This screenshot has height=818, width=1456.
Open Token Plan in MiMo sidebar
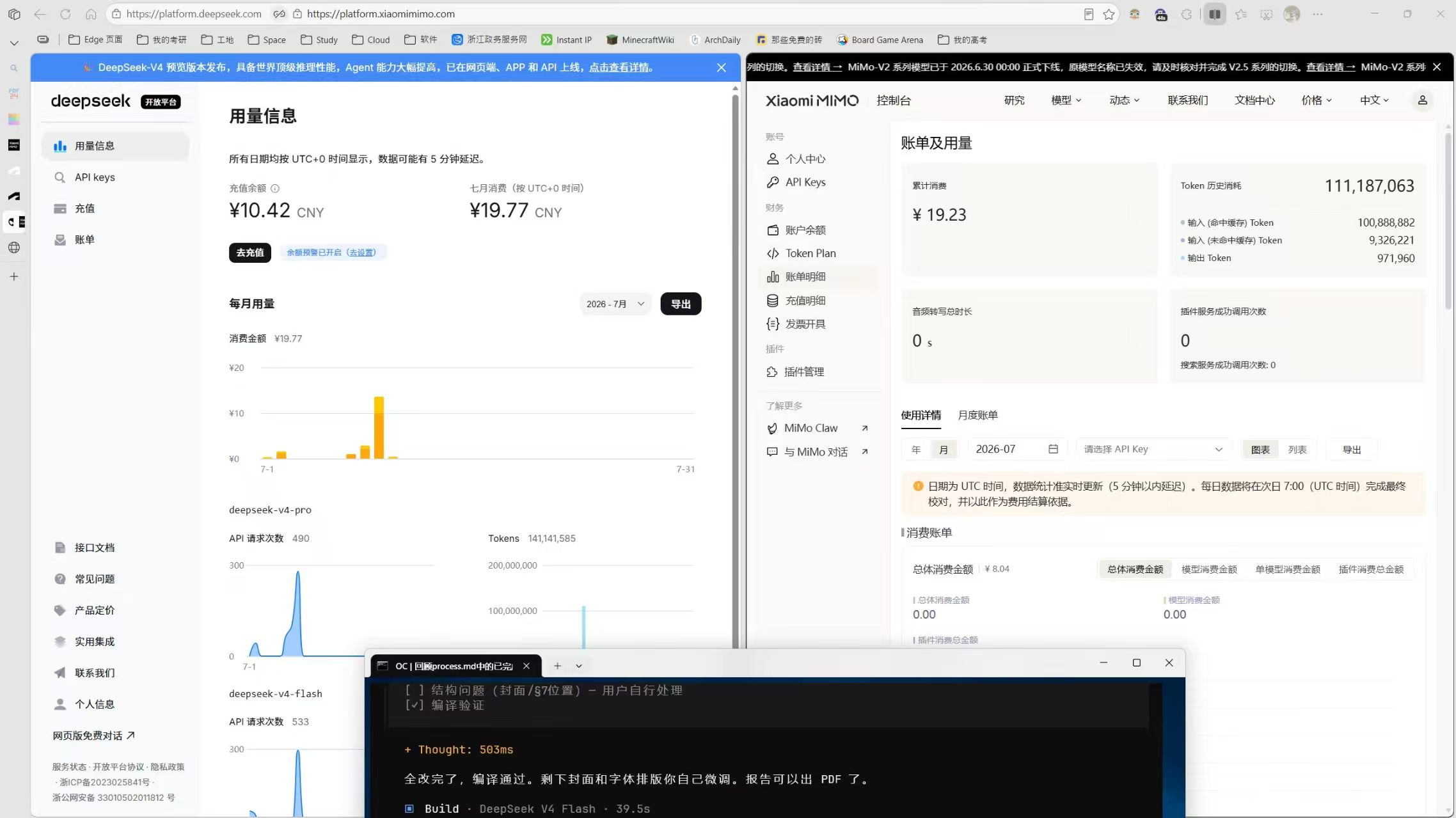point(819,253)
